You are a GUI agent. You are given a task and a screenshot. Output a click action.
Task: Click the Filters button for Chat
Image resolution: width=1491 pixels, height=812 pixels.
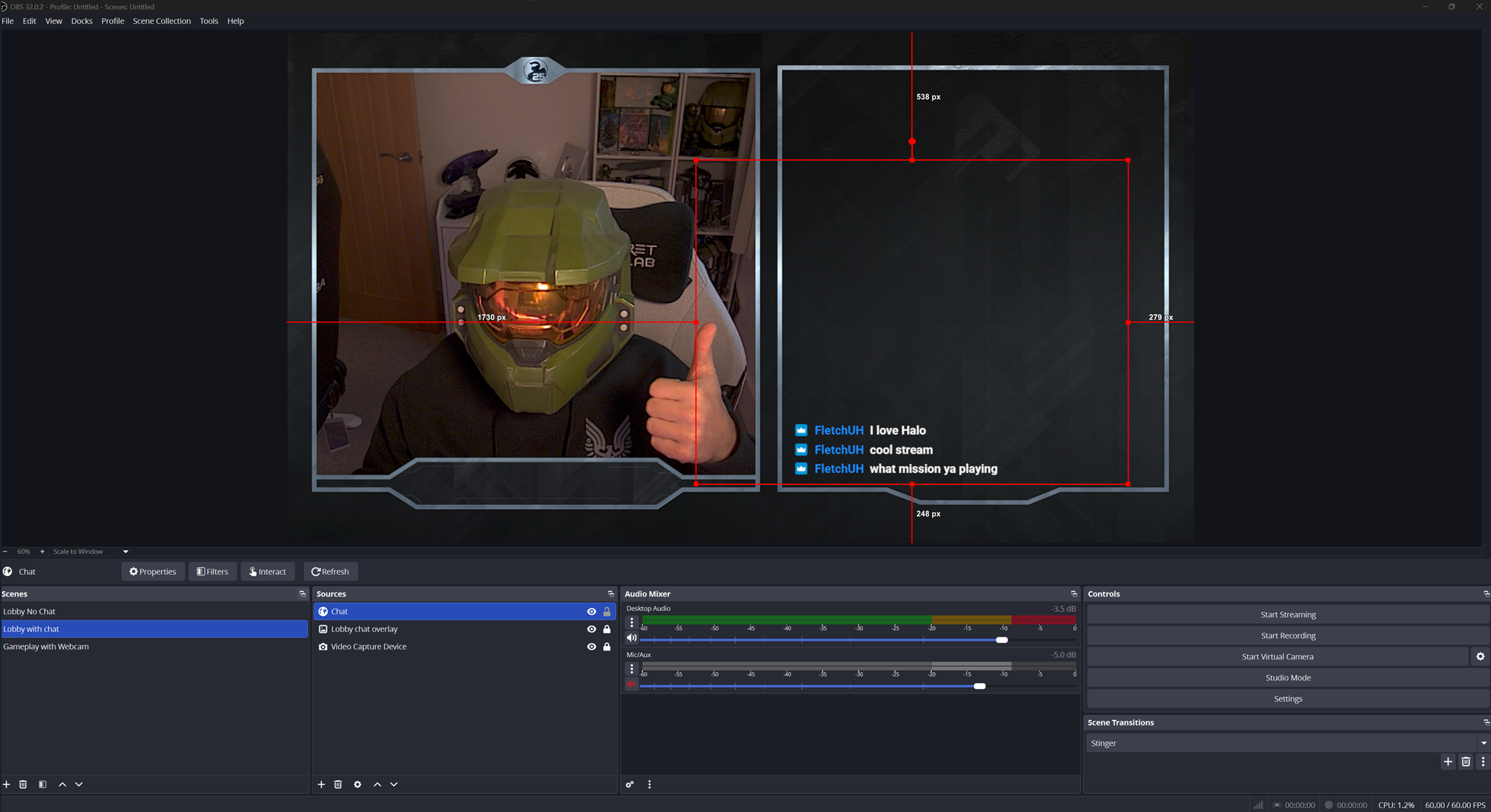point(213,572)
